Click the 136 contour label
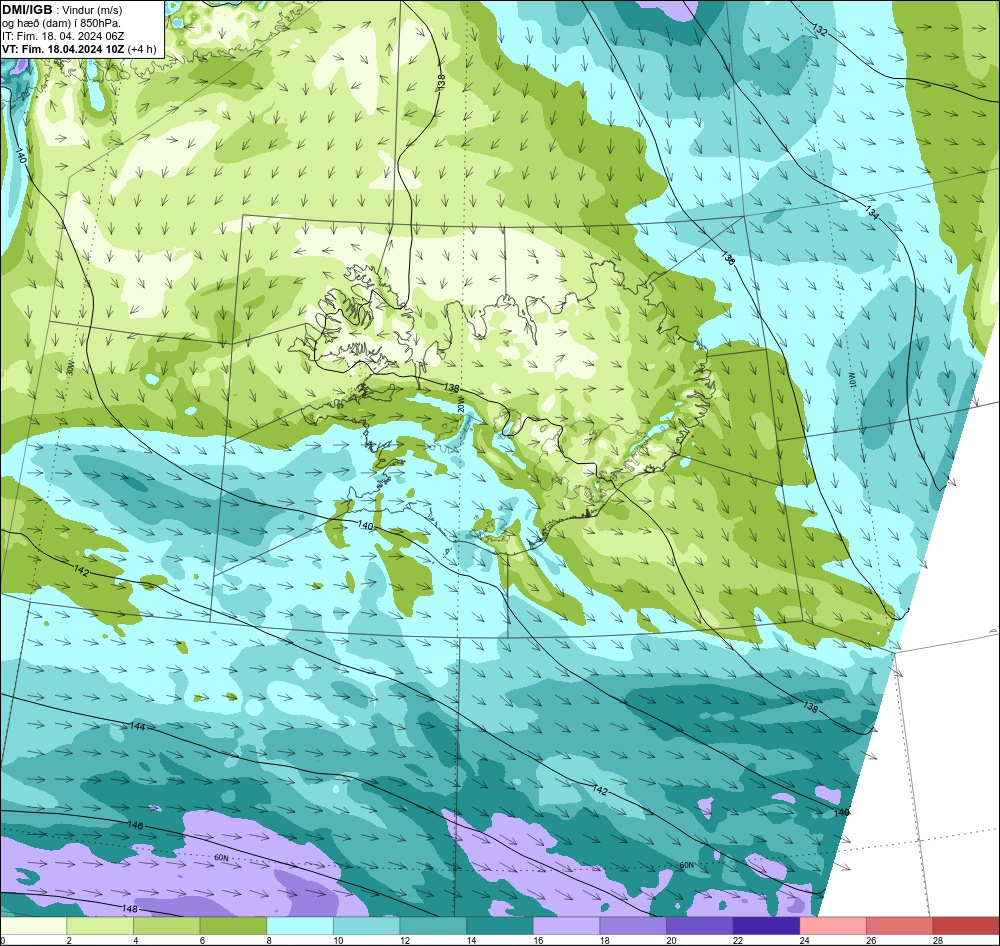Image resolution: width=1000 pixels, height=946 pixels. pyautogui.click(x=728, y=258)
